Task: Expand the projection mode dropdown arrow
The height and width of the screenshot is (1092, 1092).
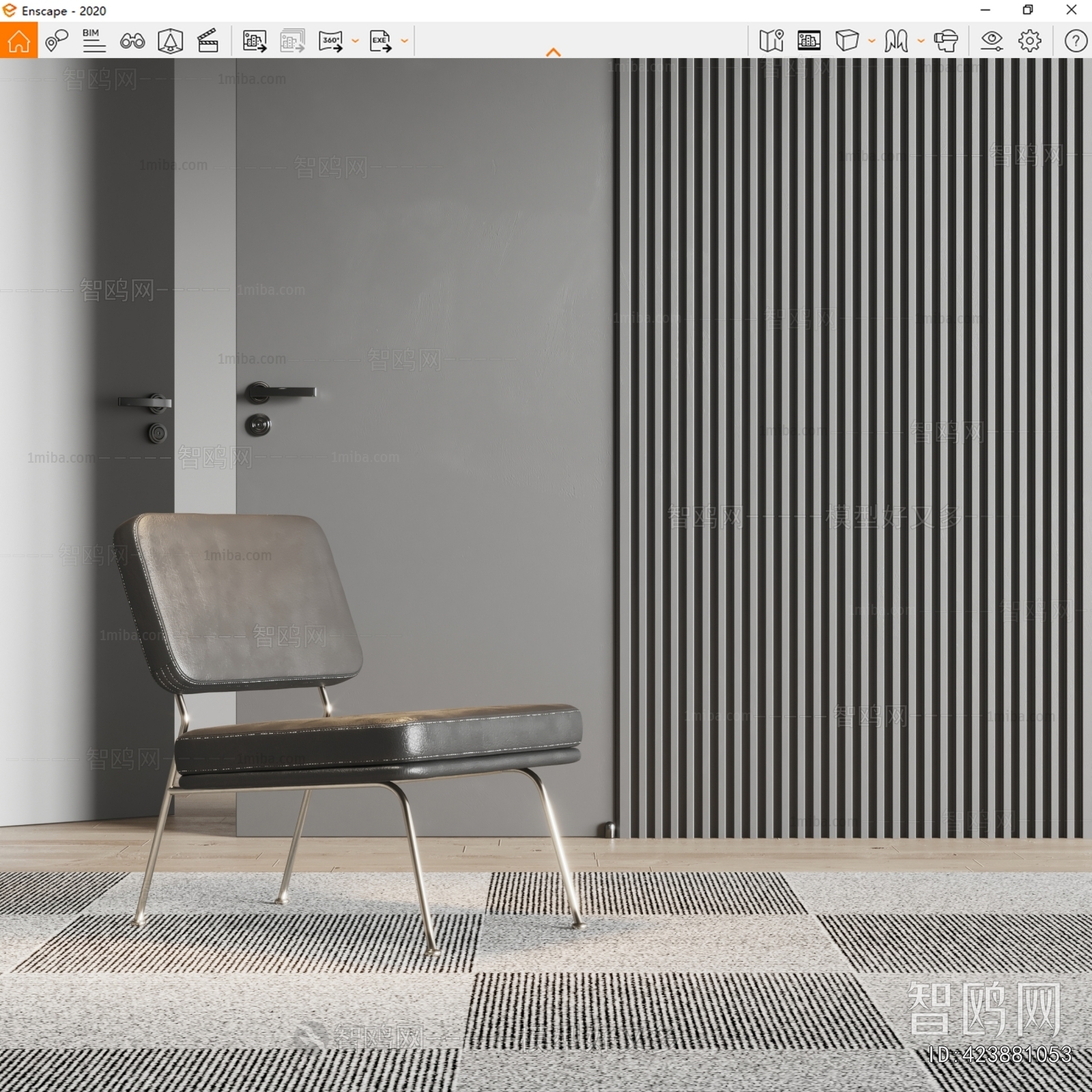Action: 872,41
